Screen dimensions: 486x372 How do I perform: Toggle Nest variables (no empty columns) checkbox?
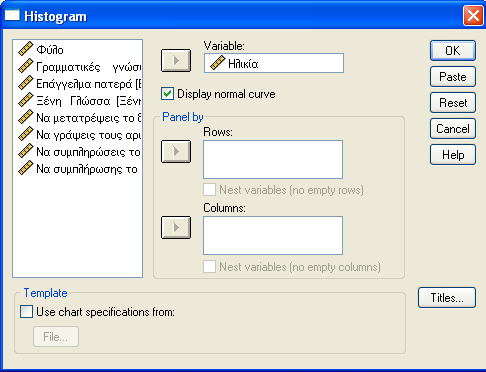[x=209, y=267]
